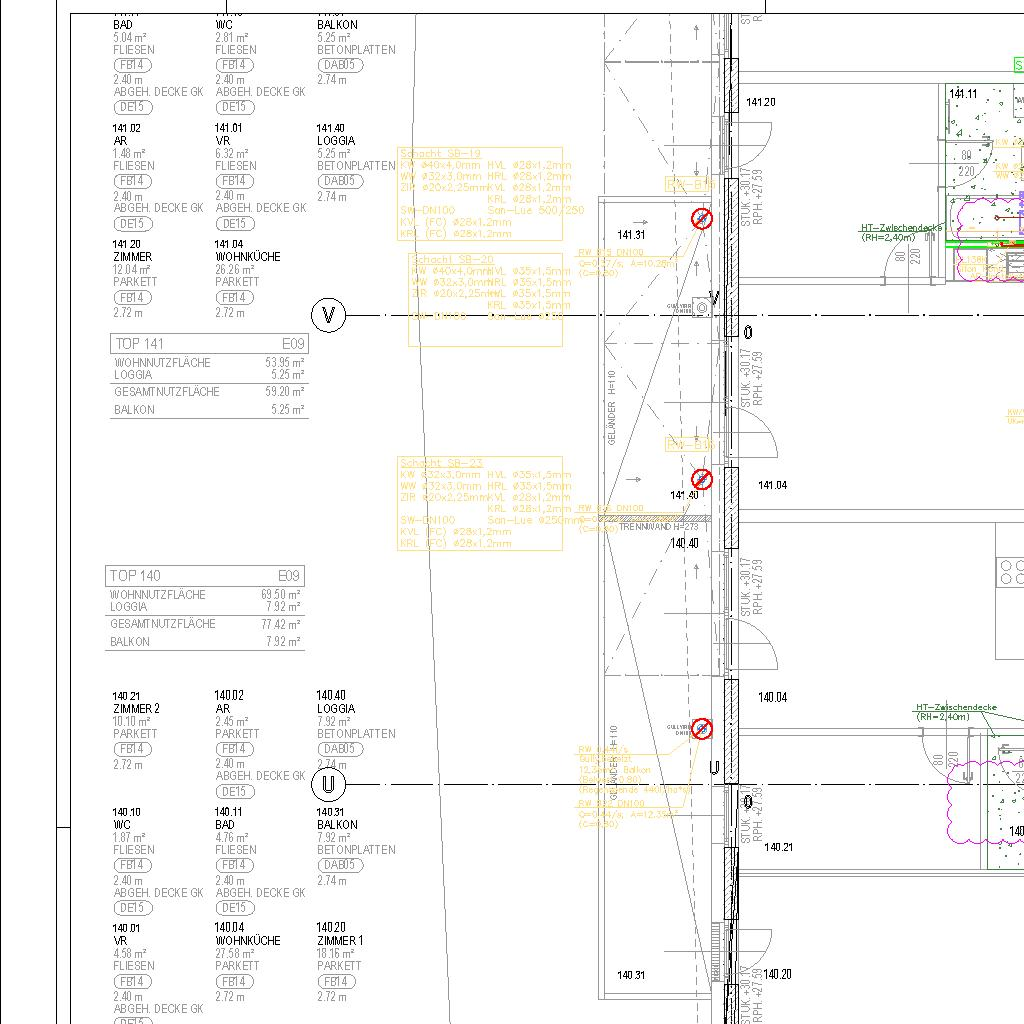This screenshot has height=1024, width=1024.
Task: Click room number 141.04 in the floor plan
Action: (x=772, y=485)
